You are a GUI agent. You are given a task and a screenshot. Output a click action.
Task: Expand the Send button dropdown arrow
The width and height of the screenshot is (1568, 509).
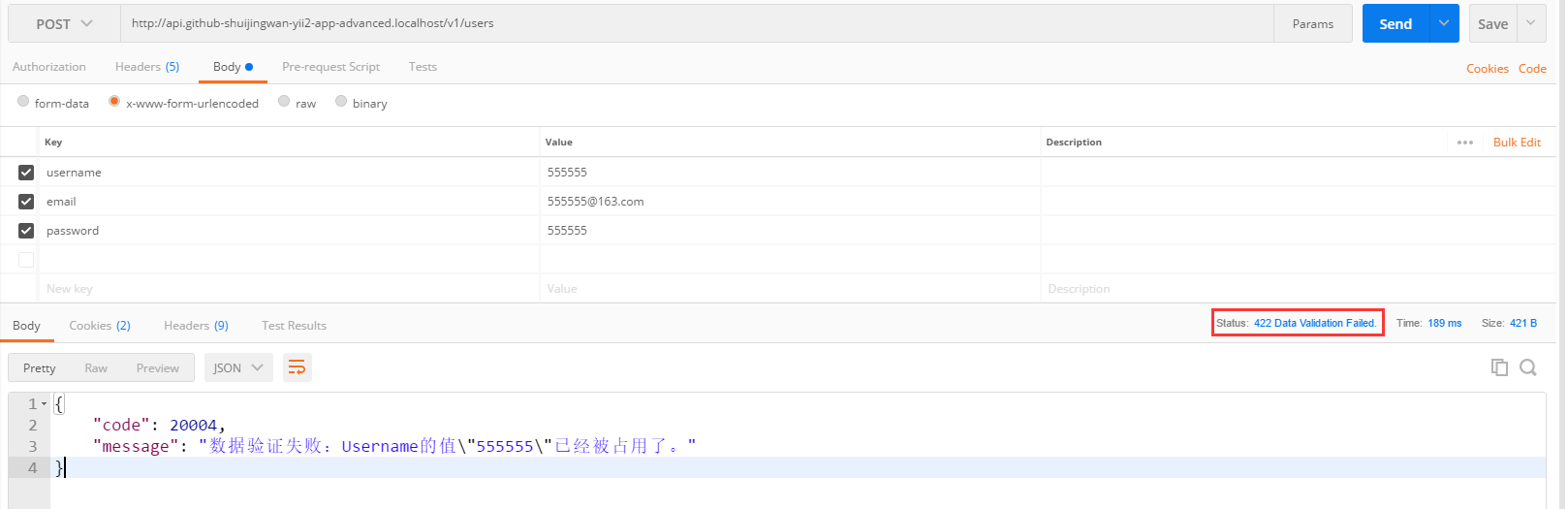click(1444, 23)
